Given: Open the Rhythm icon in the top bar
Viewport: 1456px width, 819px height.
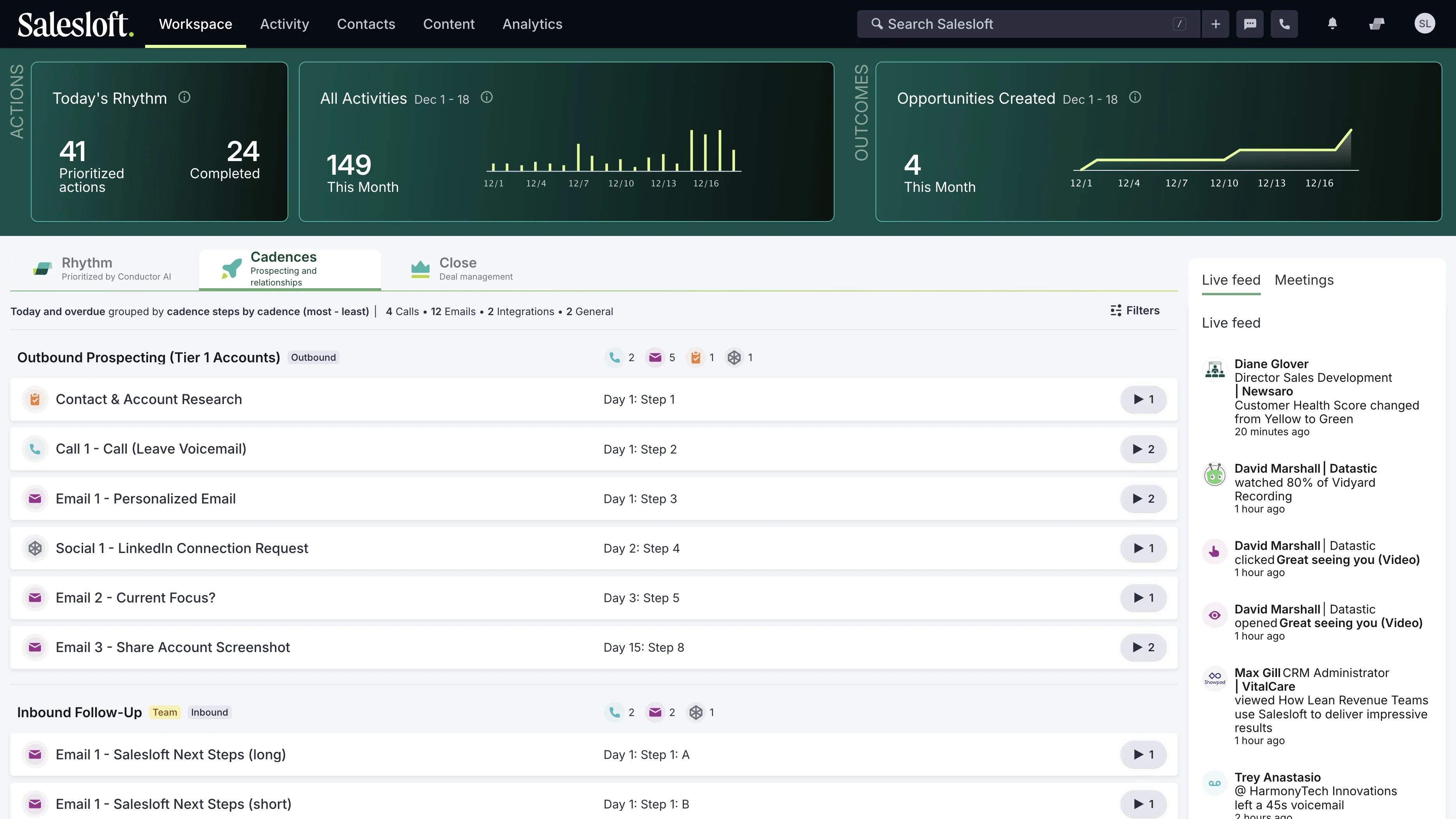Looking at the screenshot, I should [x=1377, y=24].
